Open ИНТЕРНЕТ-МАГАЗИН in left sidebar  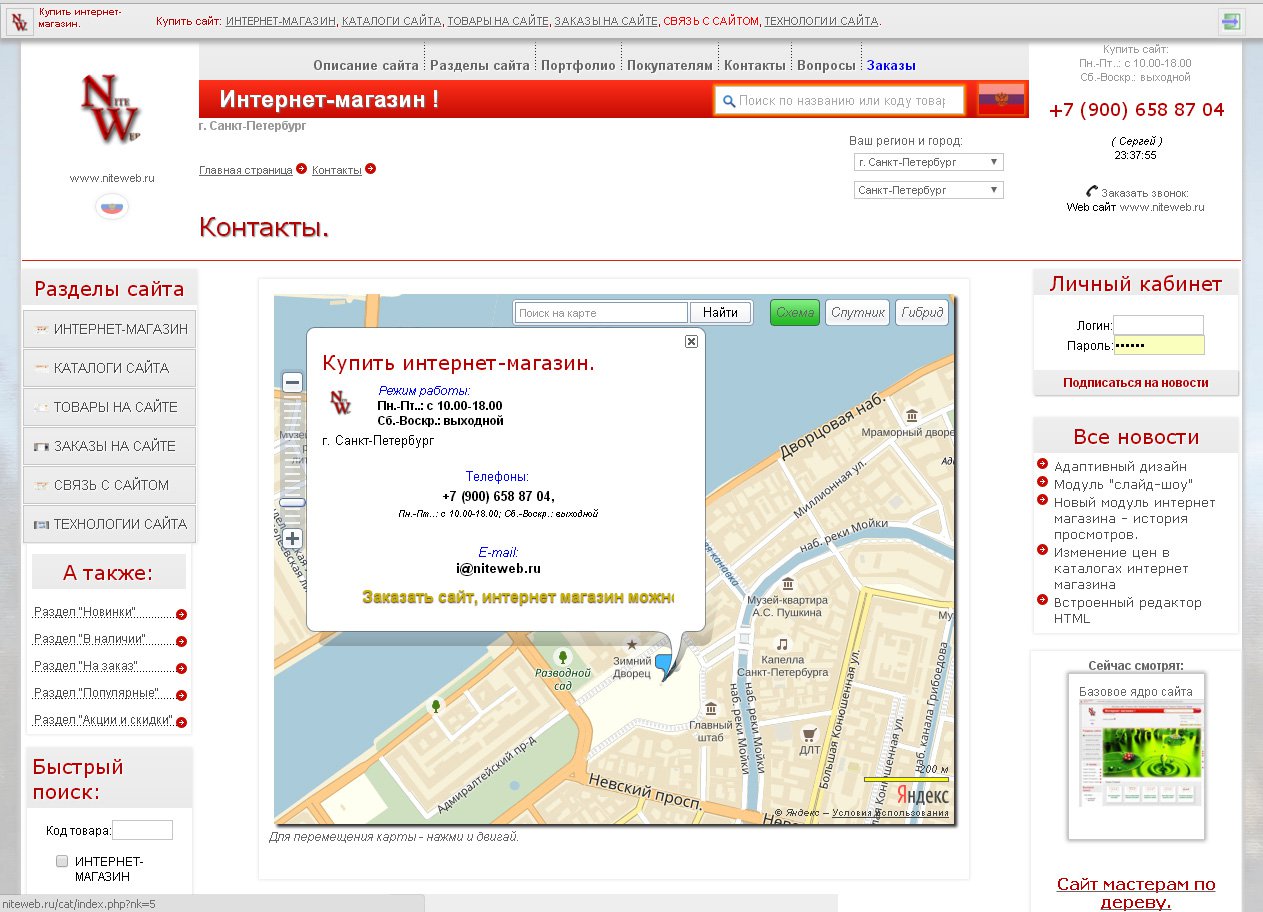point(110,329)
